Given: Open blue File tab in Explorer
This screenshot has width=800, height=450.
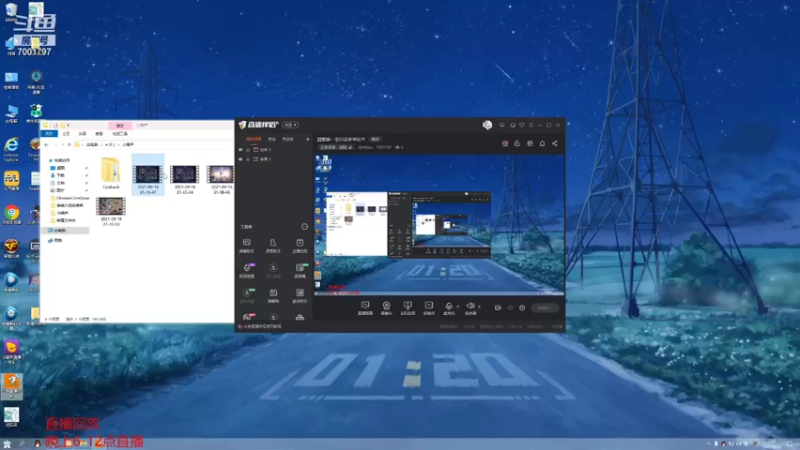Looking at the screenshot, I should pos(49,134).
